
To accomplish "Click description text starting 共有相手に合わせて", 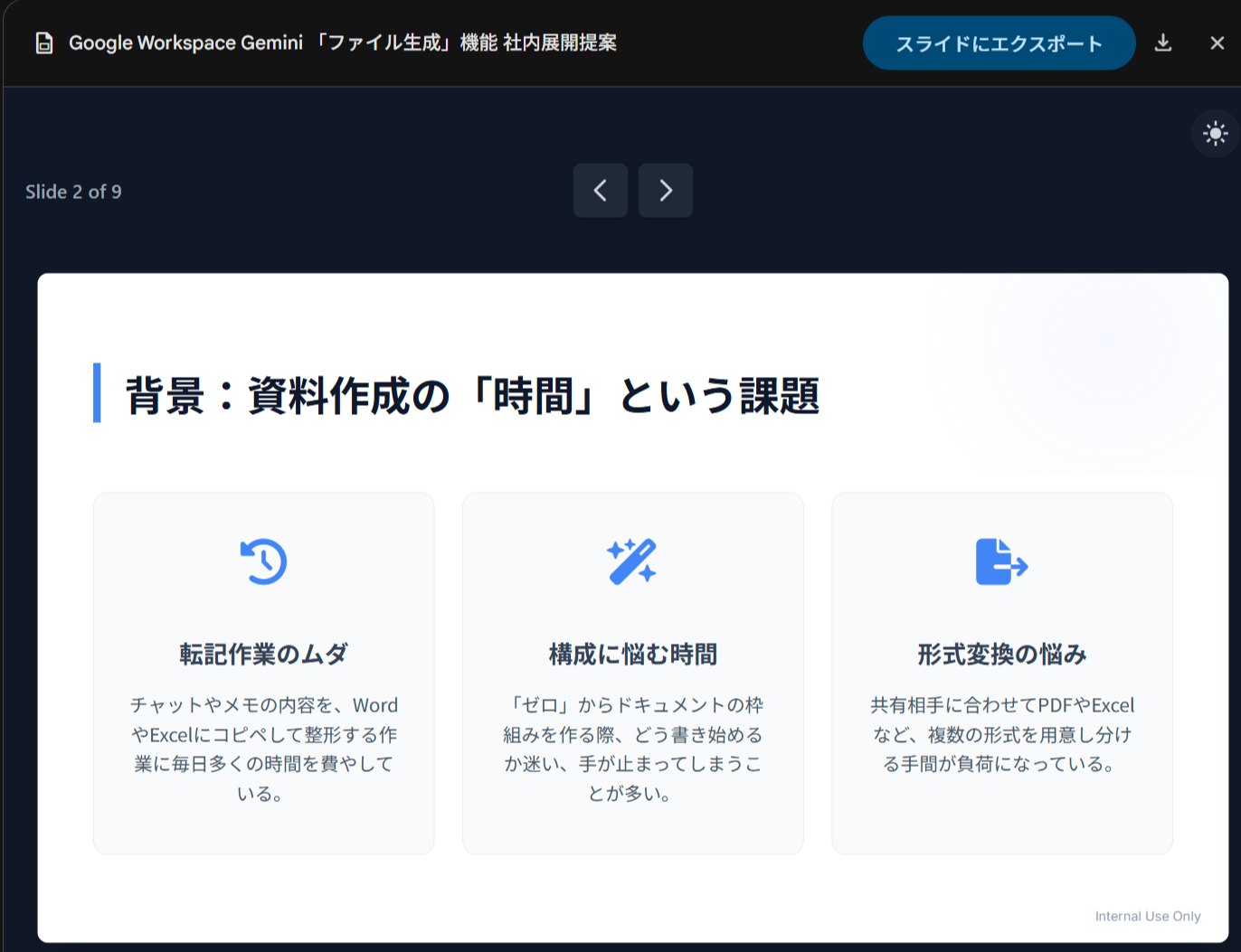I will tap(1002, 734).
